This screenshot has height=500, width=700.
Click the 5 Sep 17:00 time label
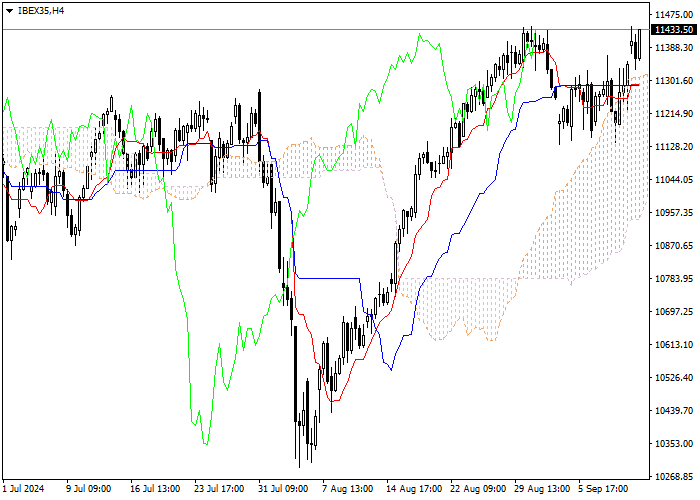click(x=603, y=489)
